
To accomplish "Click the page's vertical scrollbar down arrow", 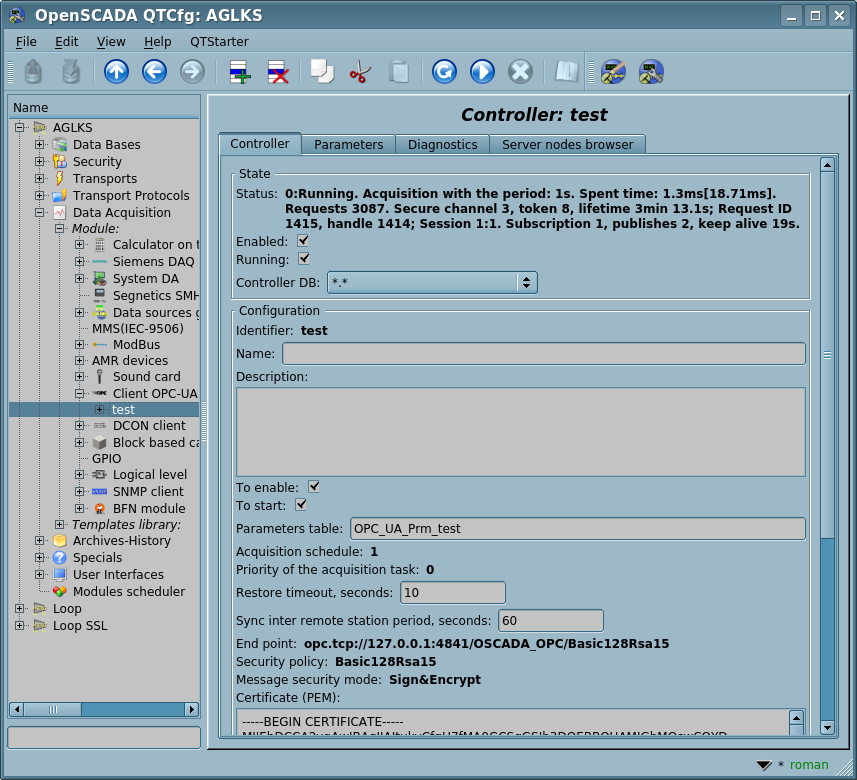I will click(827, 728).
